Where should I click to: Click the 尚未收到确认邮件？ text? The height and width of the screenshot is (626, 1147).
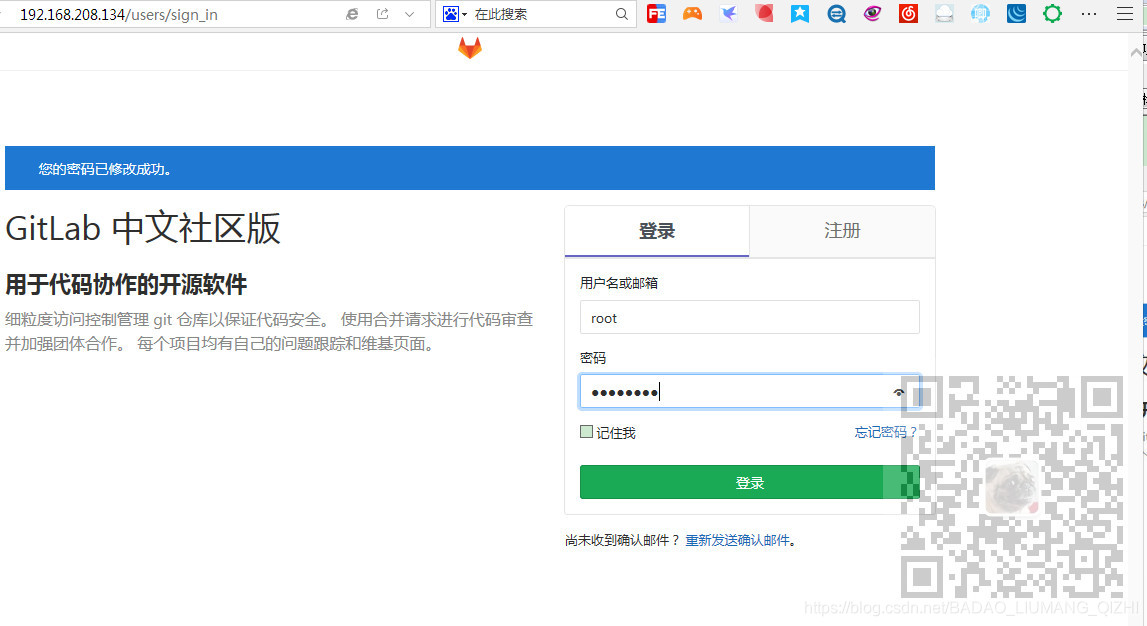pos(623,540)
